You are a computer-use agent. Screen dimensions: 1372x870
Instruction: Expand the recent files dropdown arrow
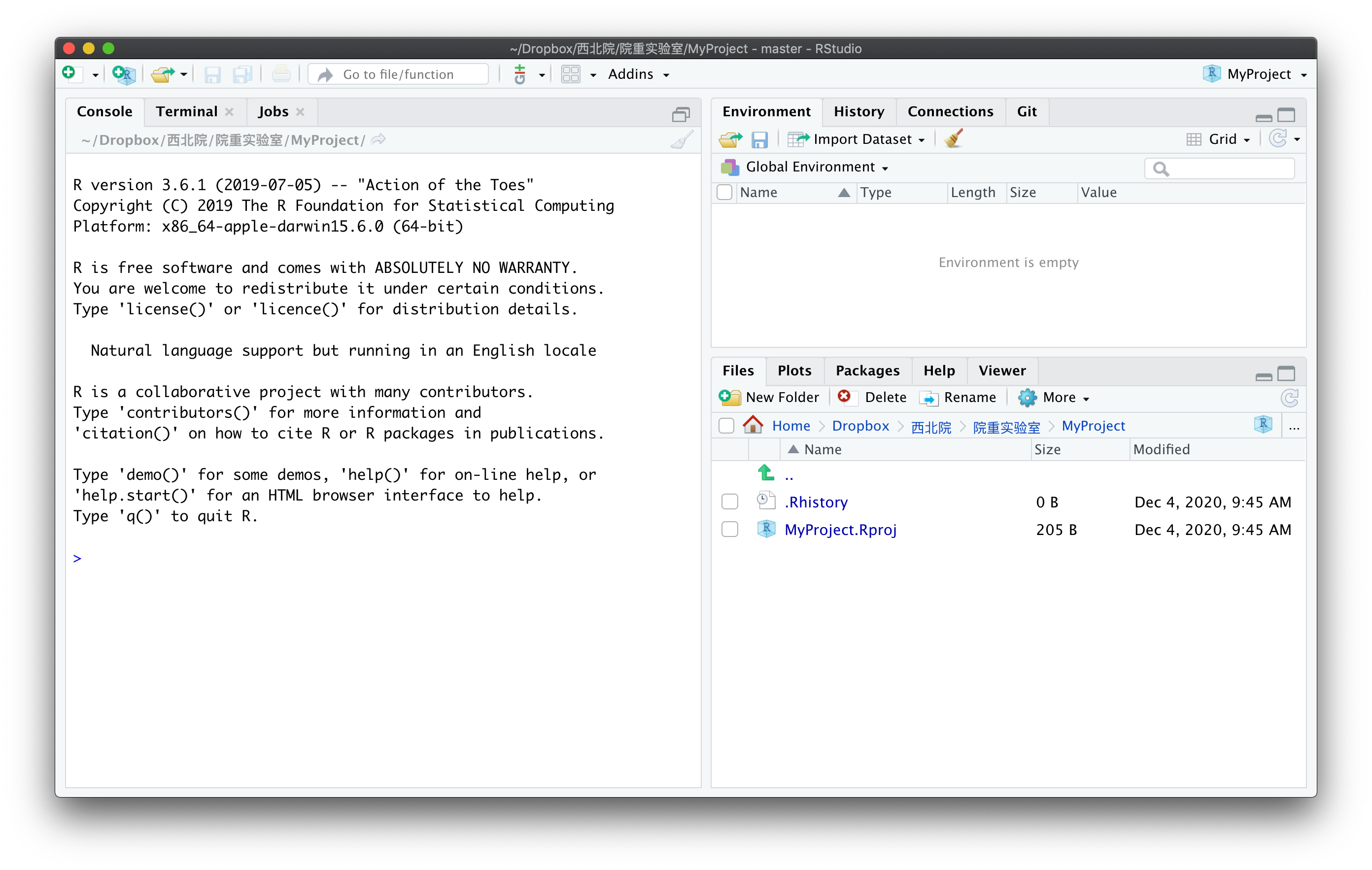(x=183, y=75)
